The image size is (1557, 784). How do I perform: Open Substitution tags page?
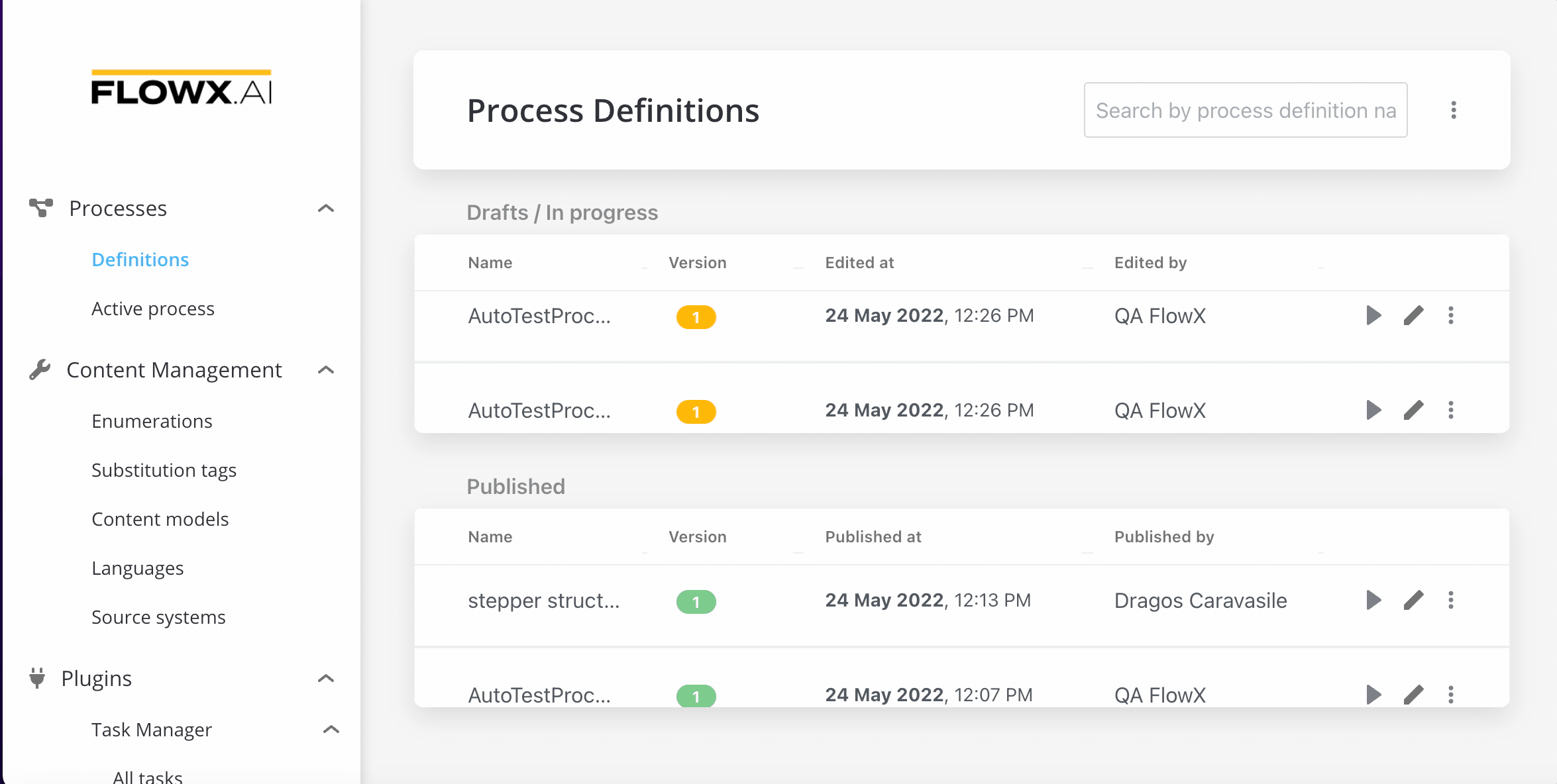164,470
